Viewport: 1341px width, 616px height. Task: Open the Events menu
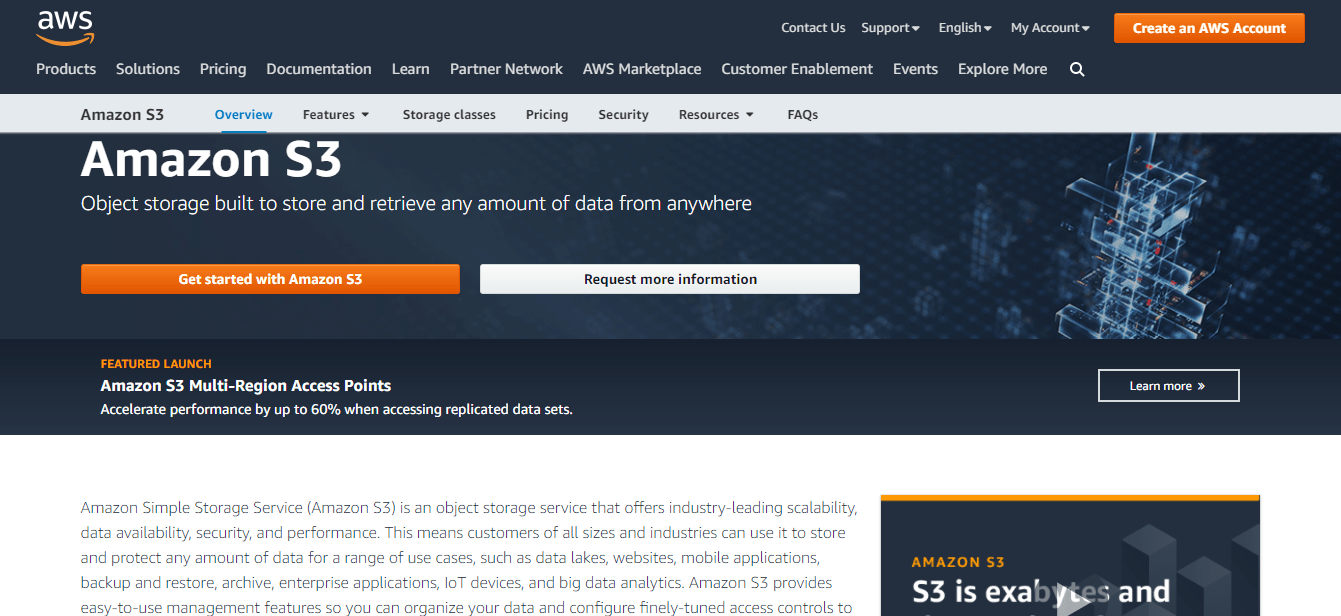[x=915, y=69]
